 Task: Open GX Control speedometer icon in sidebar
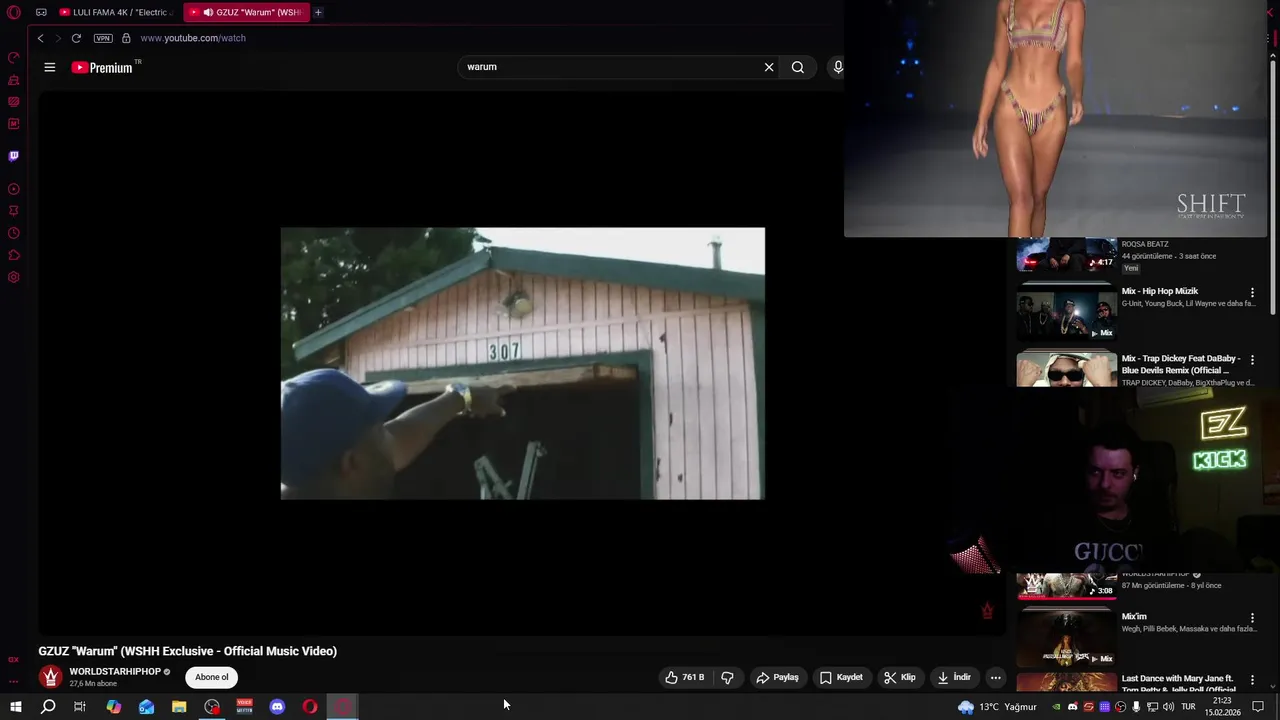14,58
